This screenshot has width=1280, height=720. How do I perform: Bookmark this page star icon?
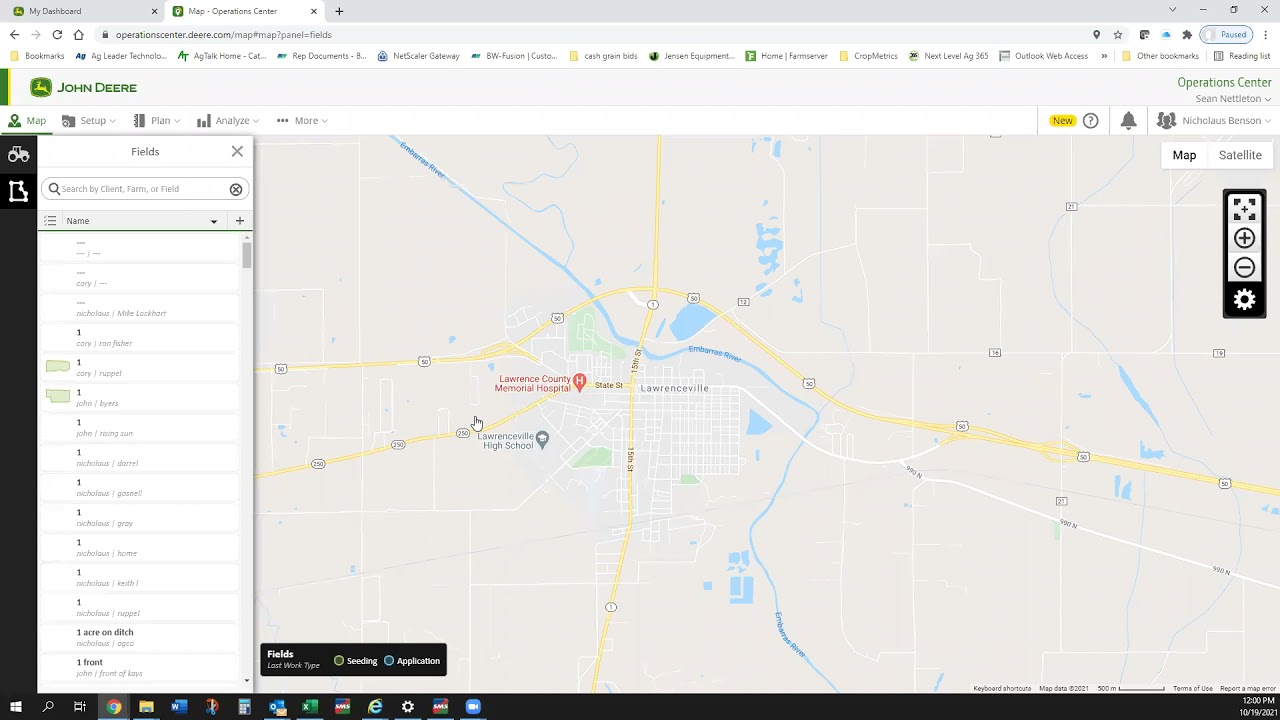tap(1118, 35)
